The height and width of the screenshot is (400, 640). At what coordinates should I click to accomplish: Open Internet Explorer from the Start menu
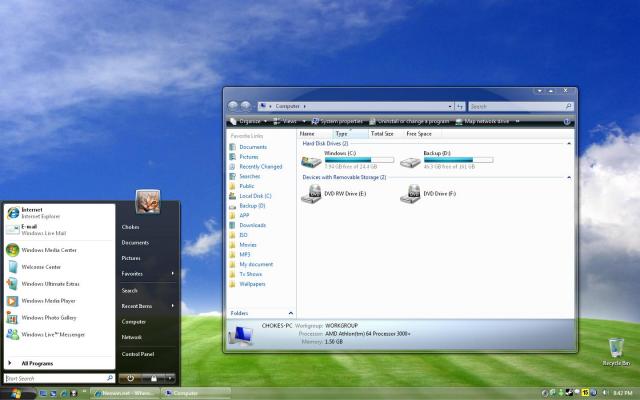click(x=59, y=213)
